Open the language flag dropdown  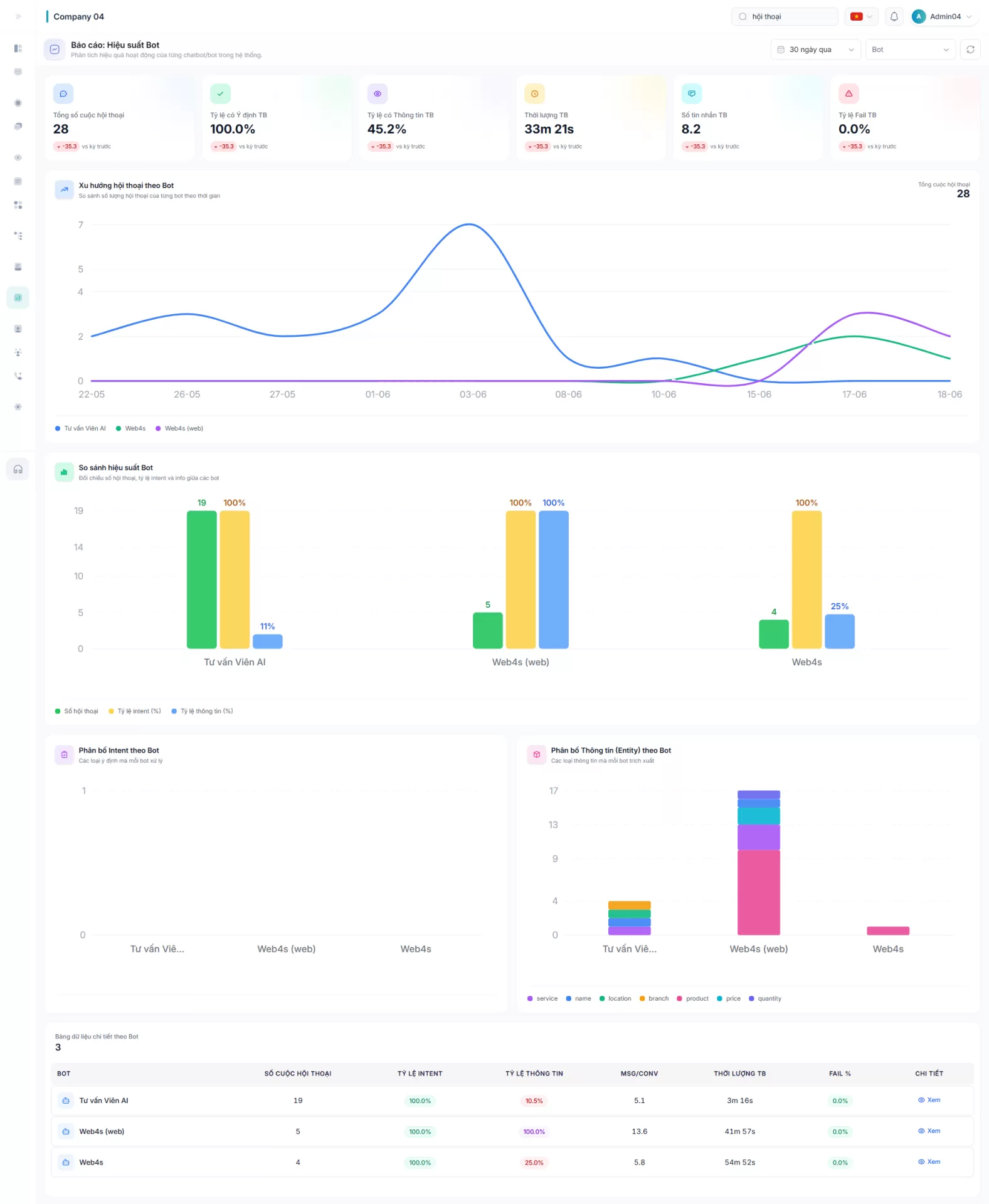click(861, 17)
